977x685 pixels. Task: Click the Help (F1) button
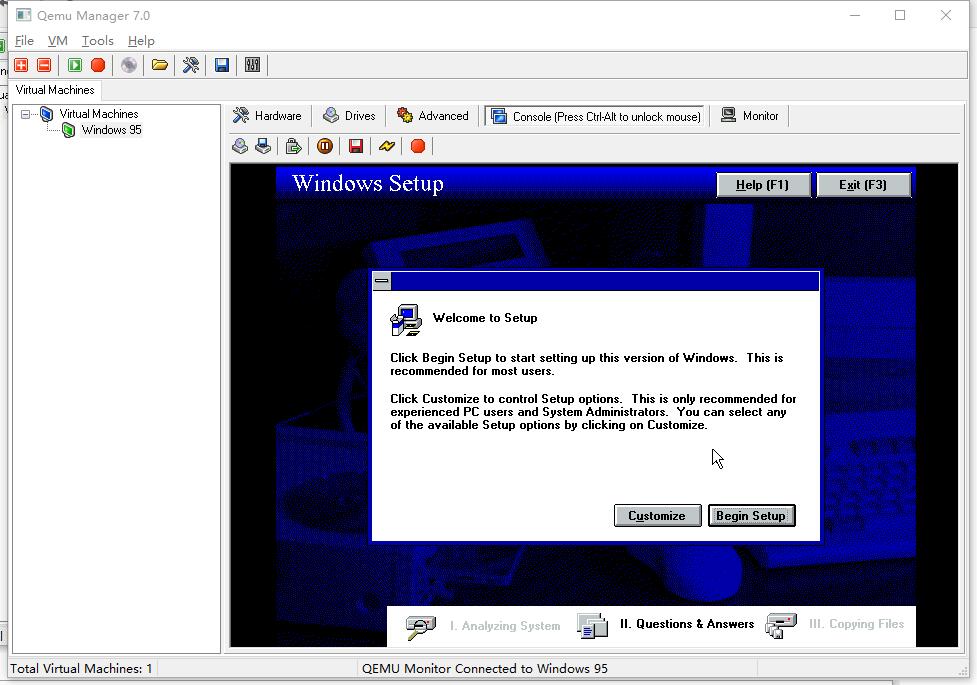(x=763, y=184)
